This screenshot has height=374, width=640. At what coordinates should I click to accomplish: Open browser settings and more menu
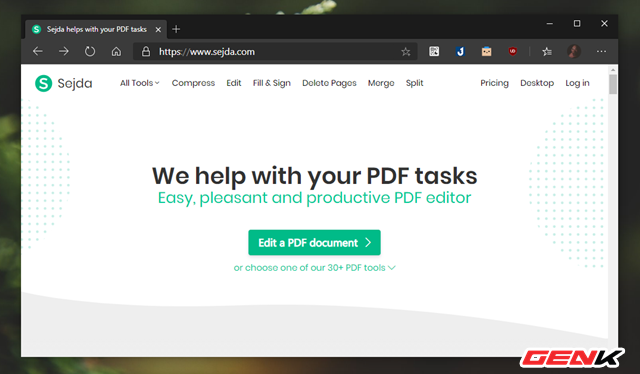coord(601,51)
